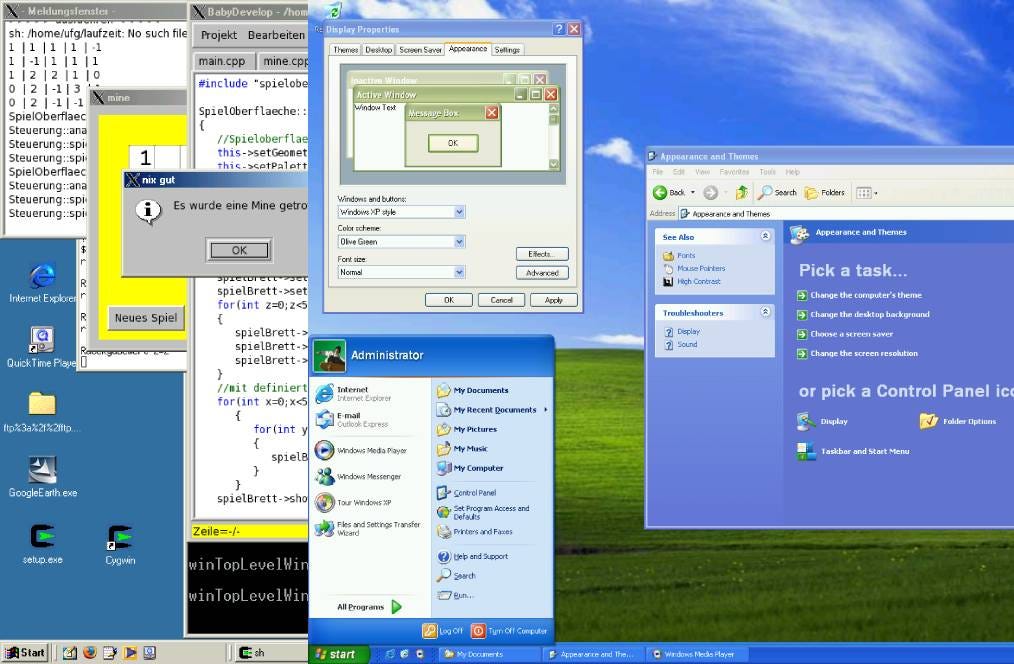The height and width of the screenshot is (664, 1014).
Task: Open My Documents in Start menu
Action: pos(472,391)
